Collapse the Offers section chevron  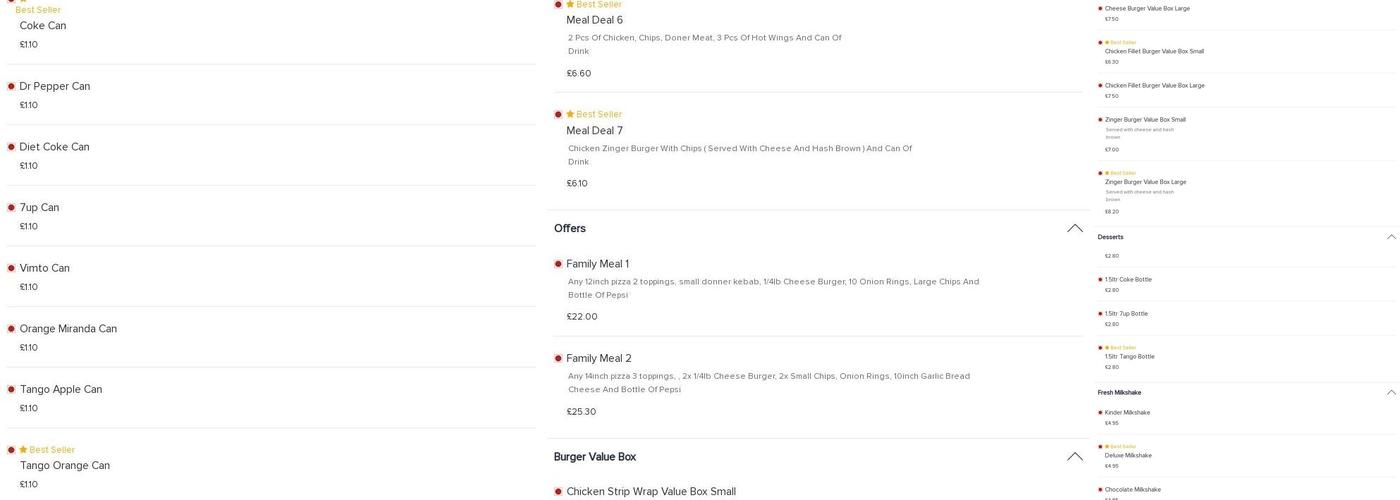[1075, 229]
